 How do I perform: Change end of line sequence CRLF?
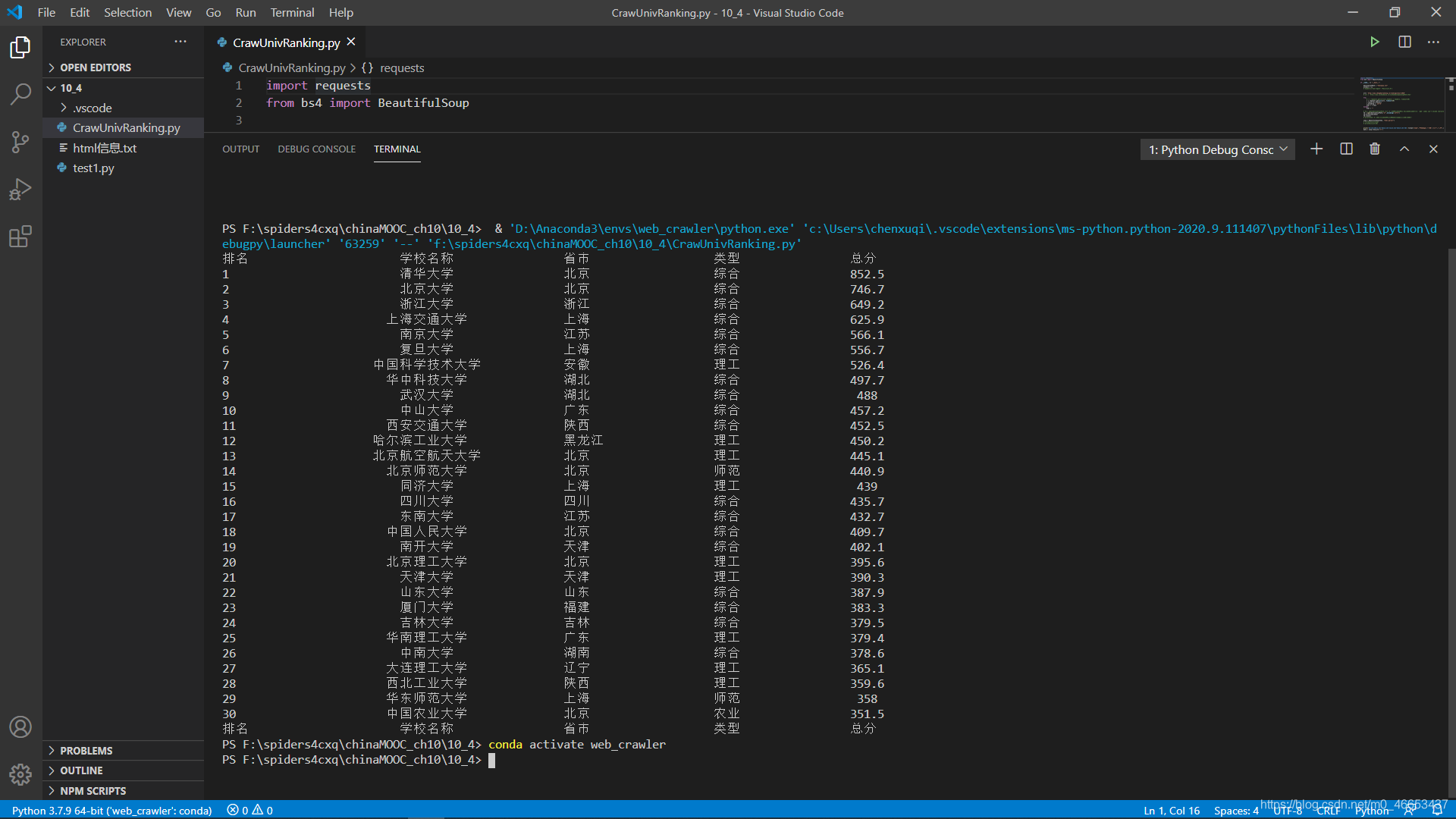click(1328, 811)
